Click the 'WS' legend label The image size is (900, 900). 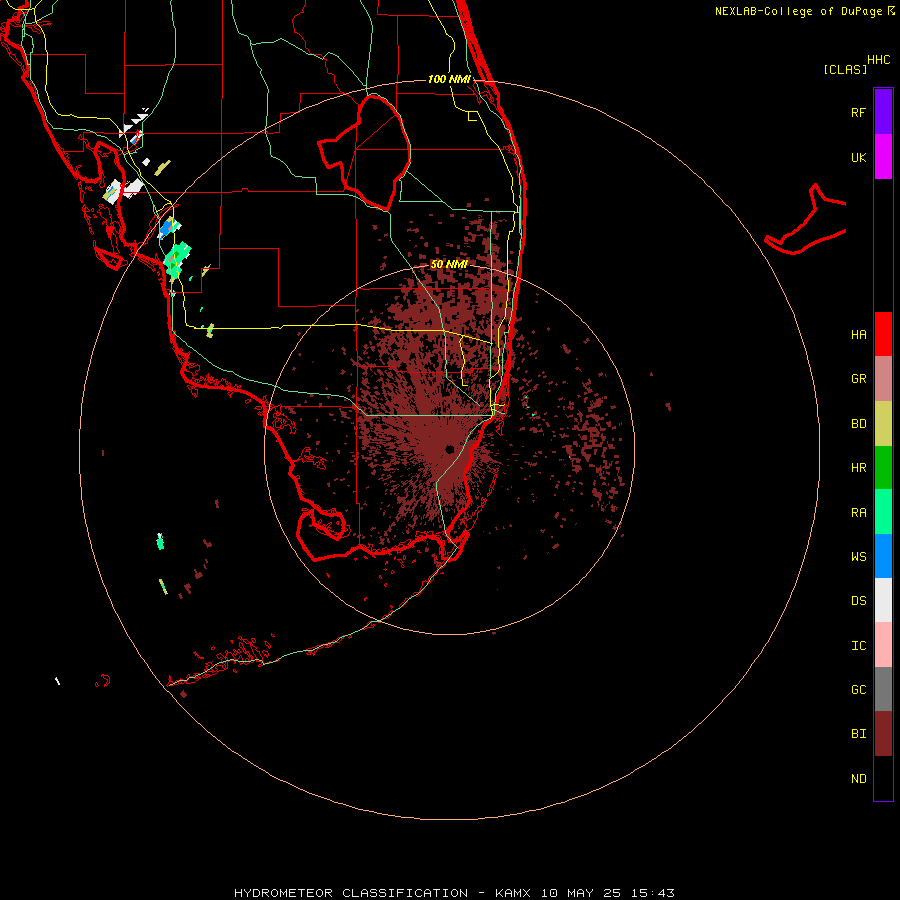pos(858,556)
